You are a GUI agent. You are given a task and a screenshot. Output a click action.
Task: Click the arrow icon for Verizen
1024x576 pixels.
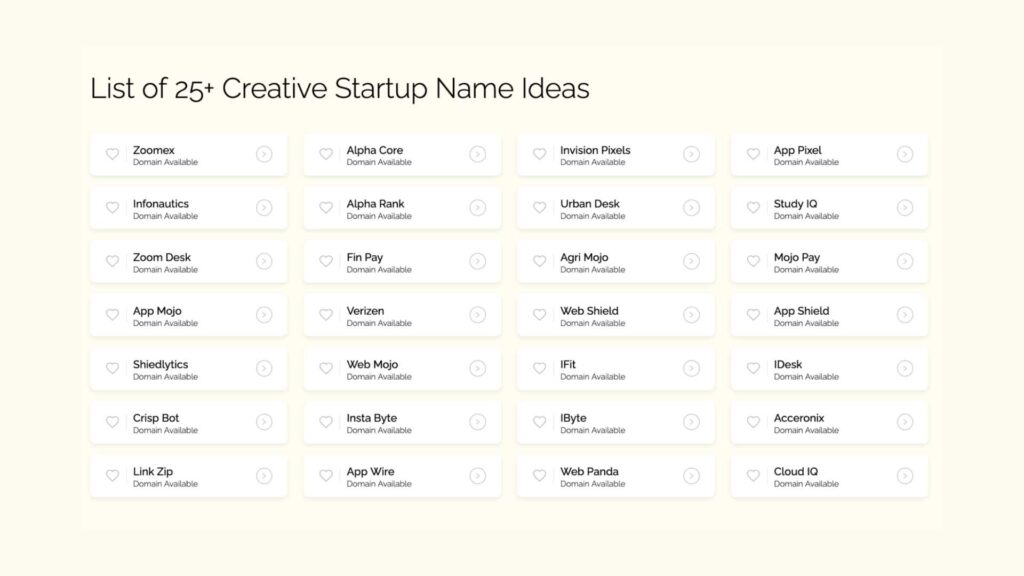click(478, 315)
